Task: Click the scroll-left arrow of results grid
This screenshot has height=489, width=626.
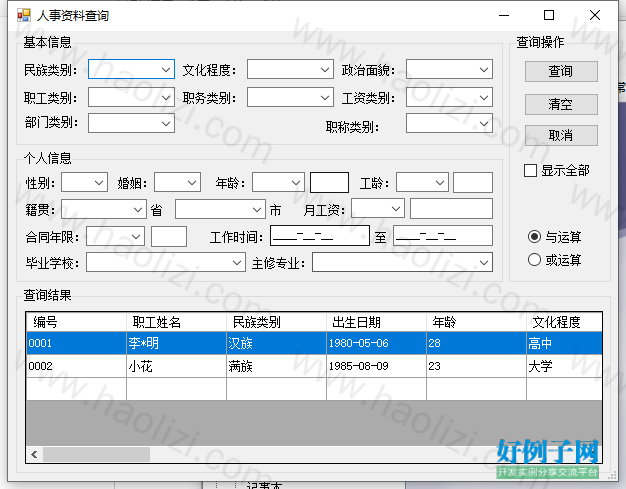Action: click(x=34, y=454)
